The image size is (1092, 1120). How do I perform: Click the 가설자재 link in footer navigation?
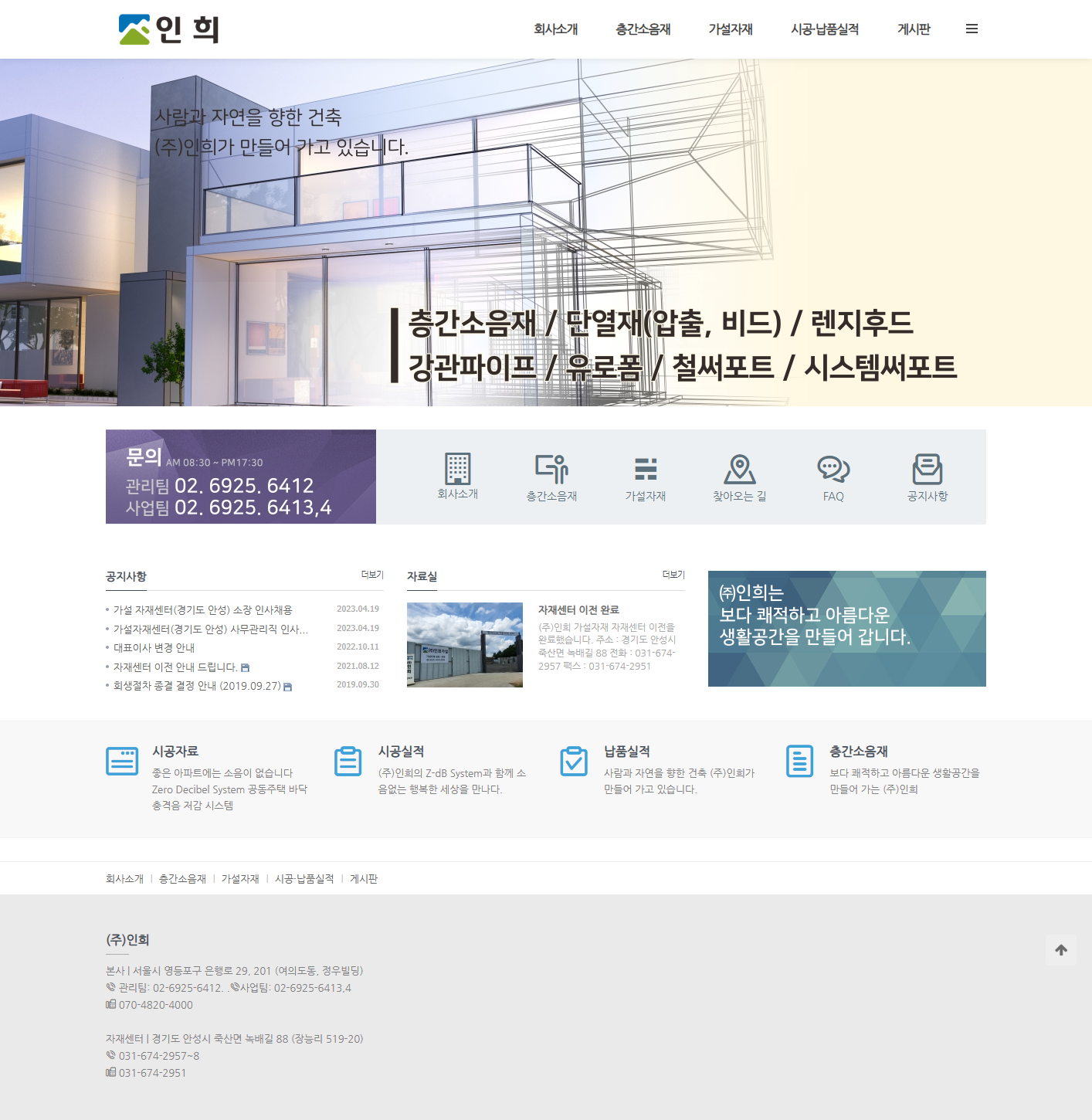click(x=240, y=879)
